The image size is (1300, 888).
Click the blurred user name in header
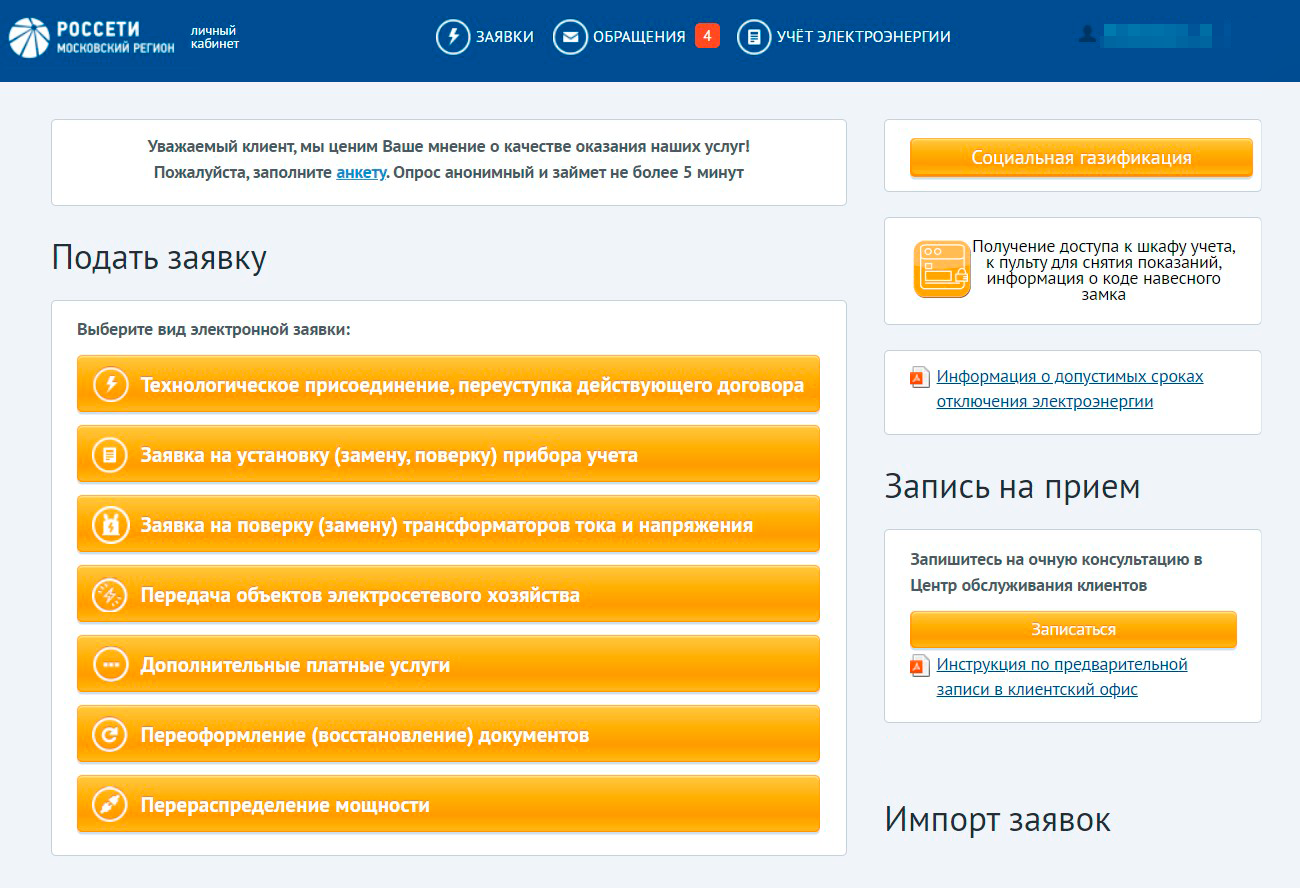tap(1155, 36)
